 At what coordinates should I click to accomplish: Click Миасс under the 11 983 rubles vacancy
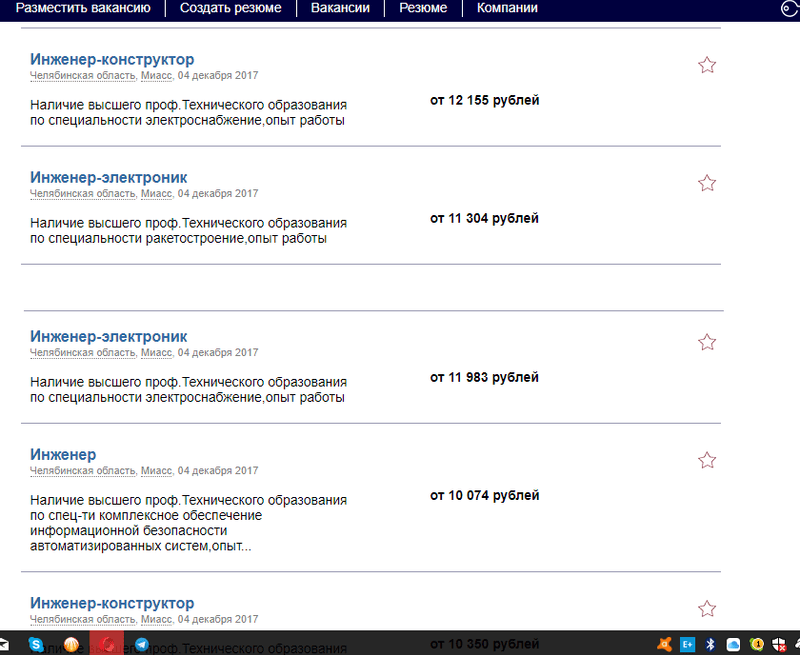click(x=156, y=353)
